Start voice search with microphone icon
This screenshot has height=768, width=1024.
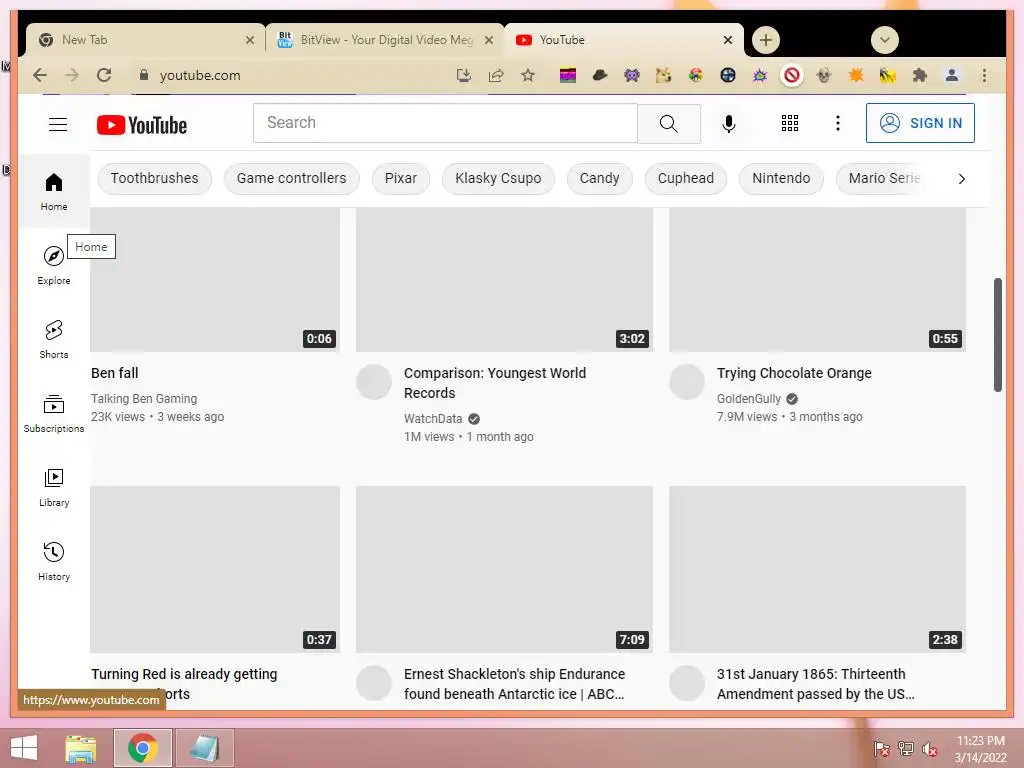729,123
